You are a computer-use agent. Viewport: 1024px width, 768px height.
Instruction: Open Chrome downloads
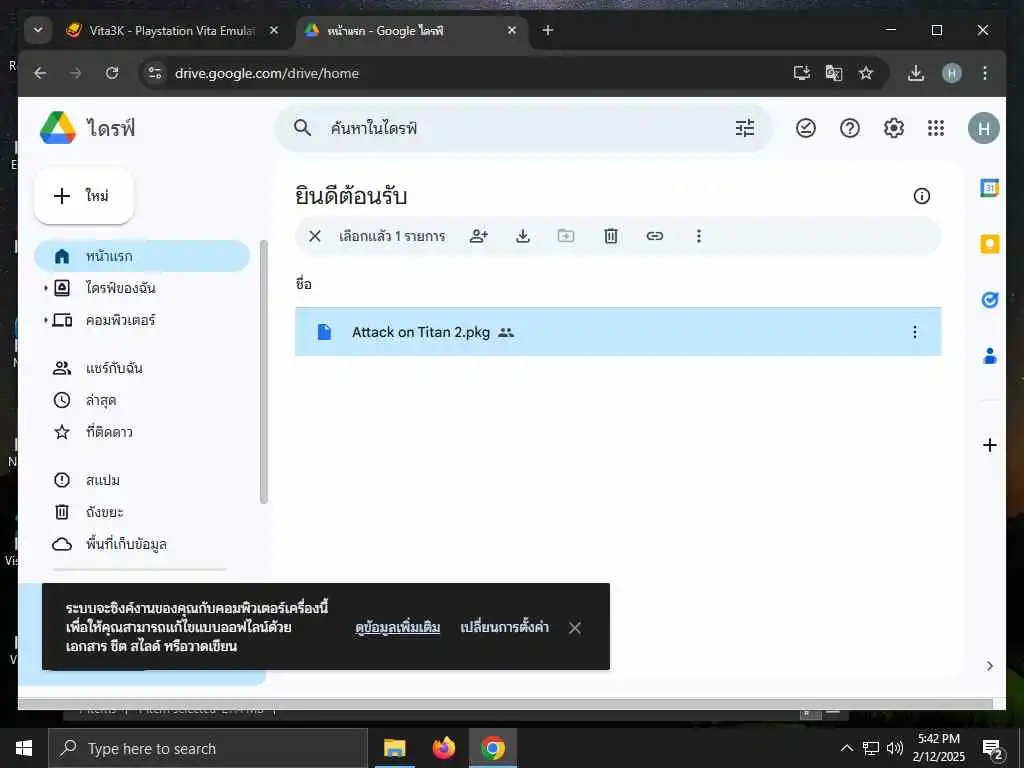point(916,73)
